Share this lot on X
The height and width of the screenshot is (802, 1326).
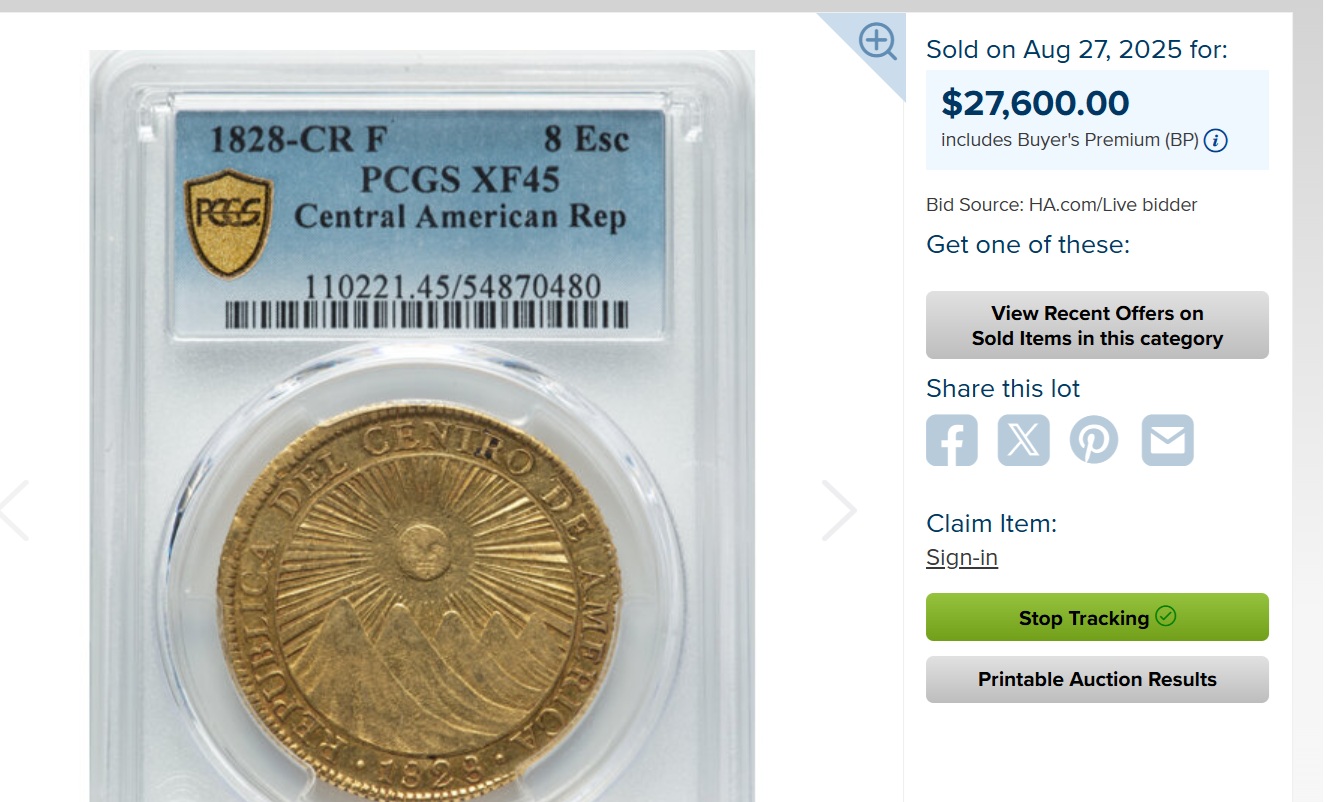click(1024, 440)
